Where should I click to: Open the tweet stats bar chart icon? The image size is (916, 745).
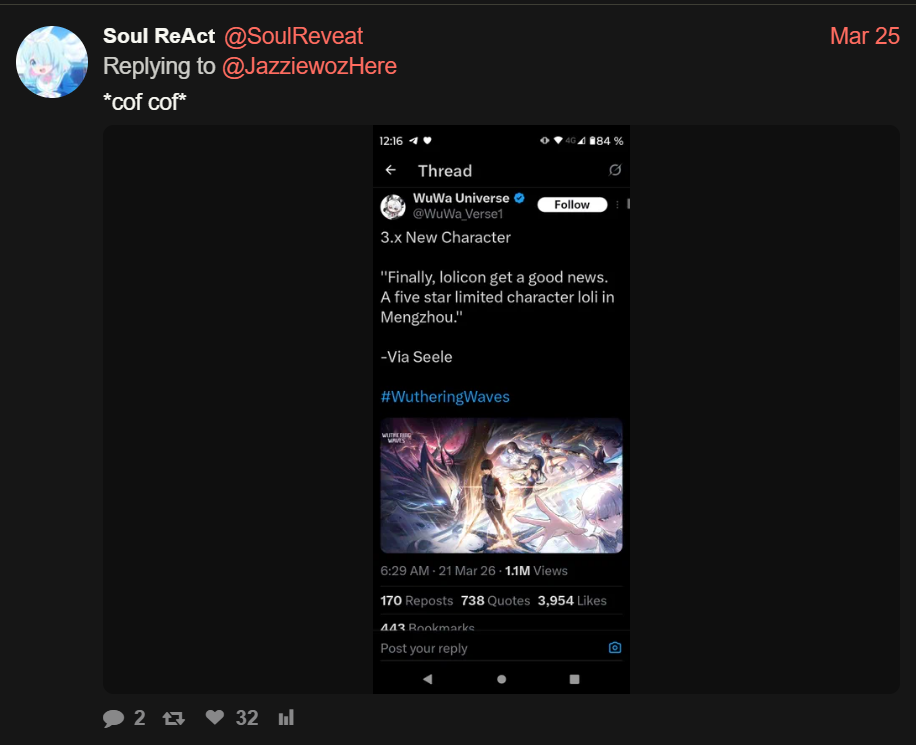click(x=286, y=718)
